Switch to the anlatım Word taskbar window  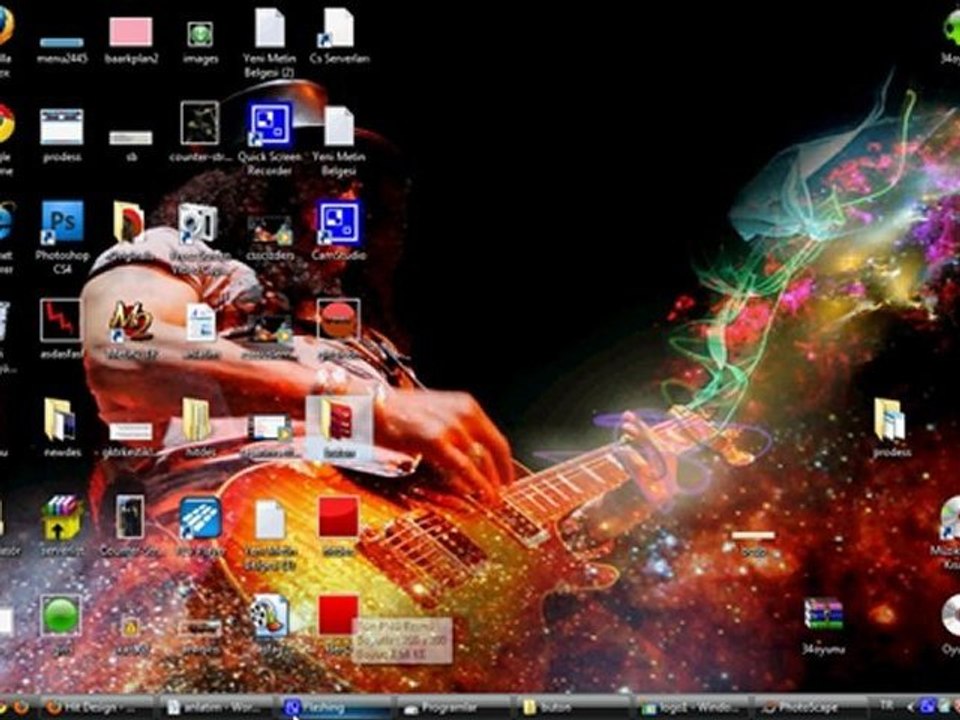[x=216, y=708]
